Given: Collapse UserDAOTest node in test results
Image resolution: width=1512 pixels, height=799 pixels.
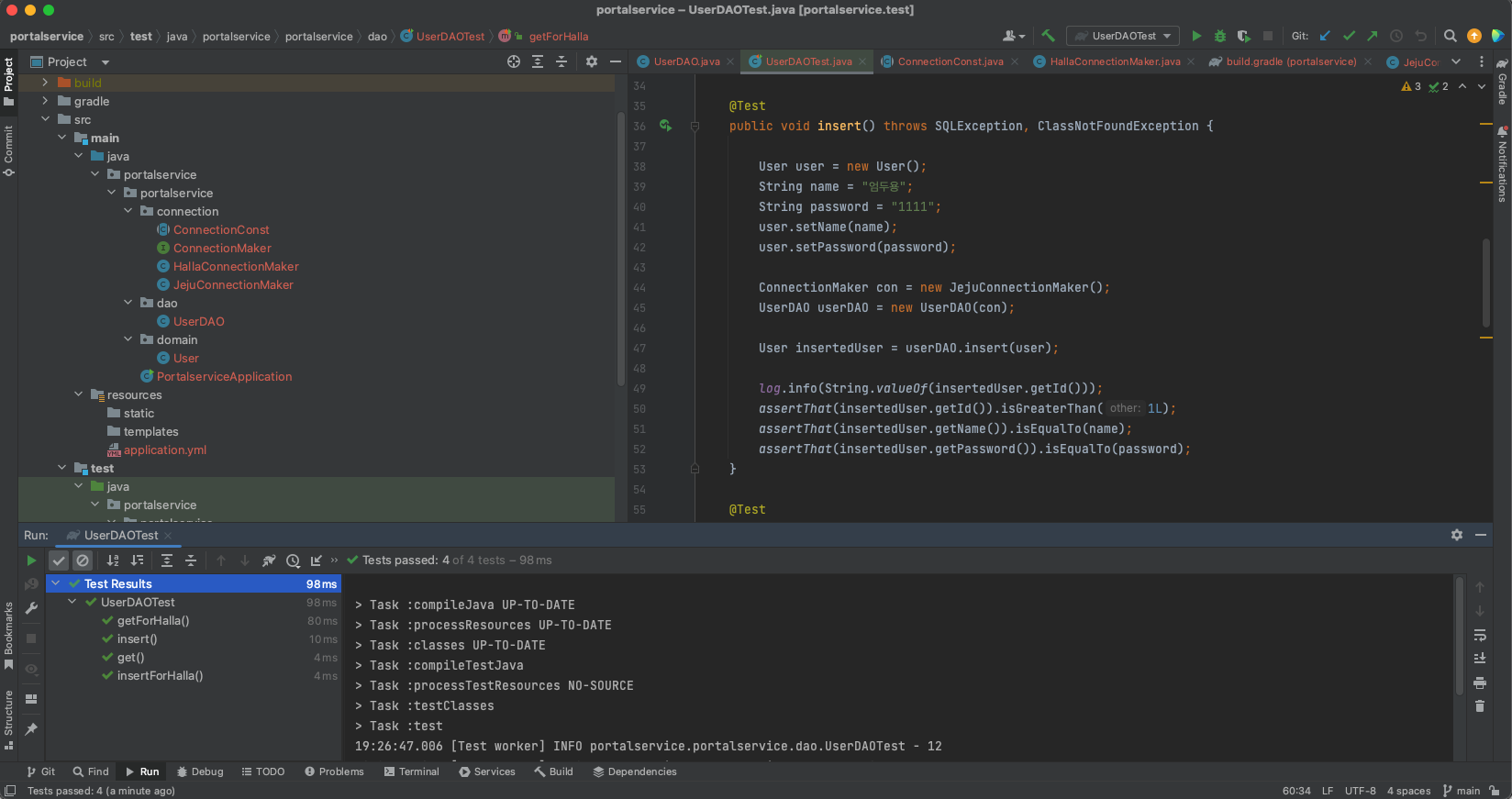Looking at the screenshot, I should click(x=72, y=602).
